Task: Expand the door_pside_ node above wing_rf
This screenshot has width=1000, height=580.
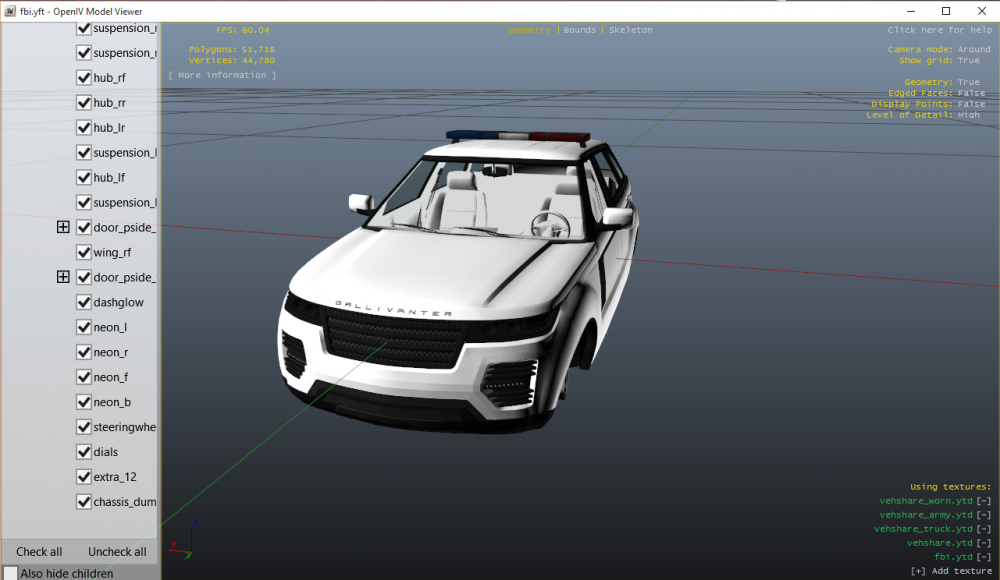Action: point(63,227)
